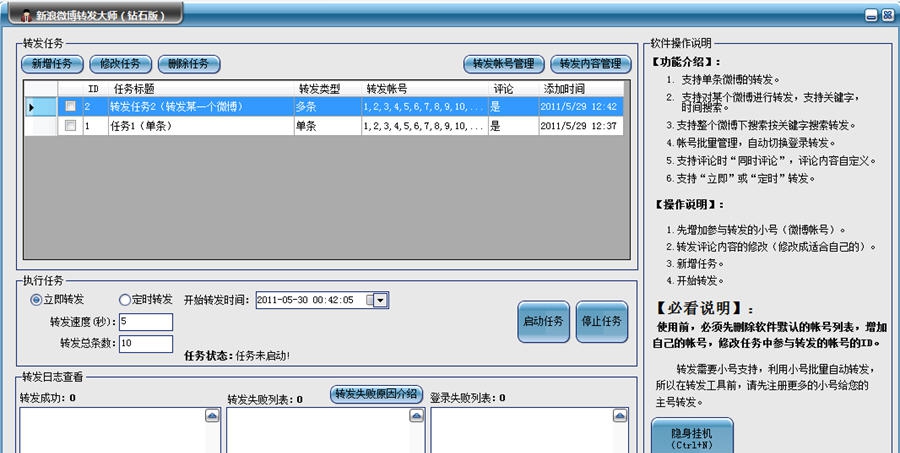The height and width of the screenshot is (453, 900).
Task: Click the application icon in title bar
Action: (x=26, y=16)
